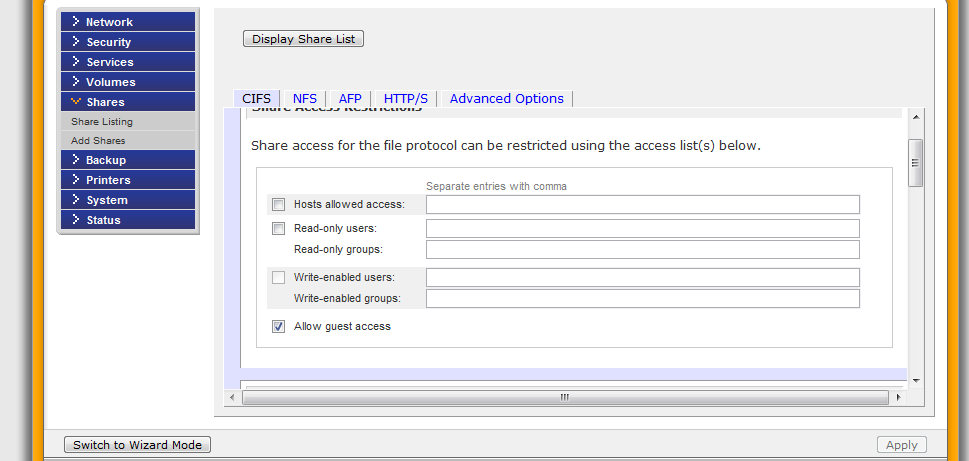Screen dimensions: 969x461
Task: Click the Volumes arrow icon
Action: tap(75, 82)
